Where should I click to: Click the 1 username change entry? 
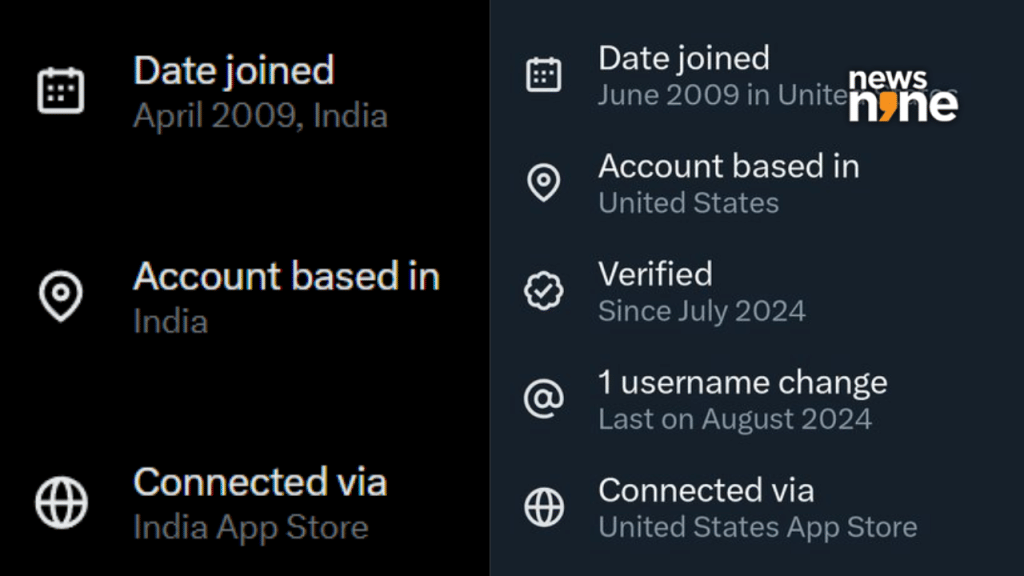pos(742,381)
